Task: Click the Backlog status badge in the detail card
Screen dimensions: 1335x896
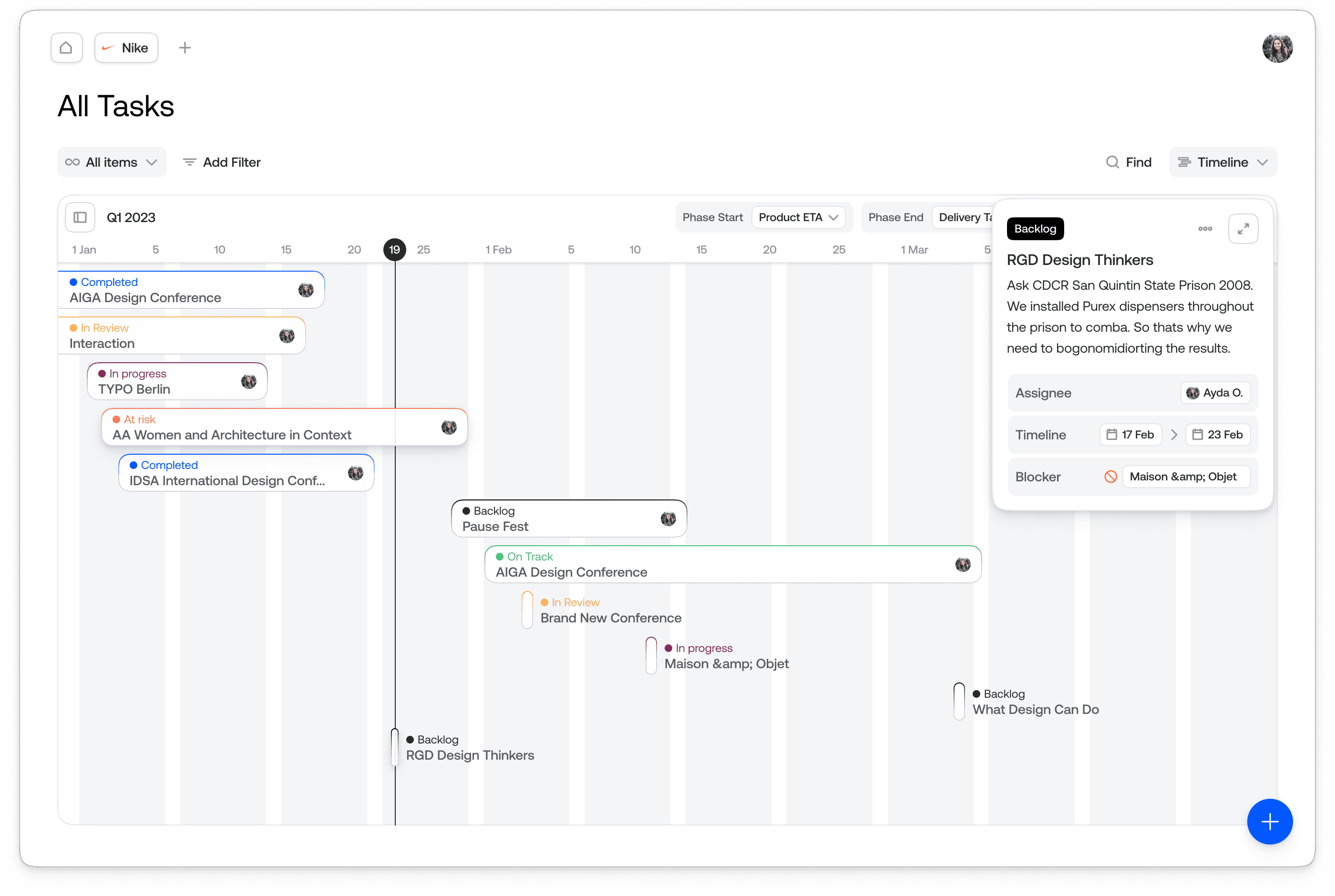Action: pos(1035,229)
